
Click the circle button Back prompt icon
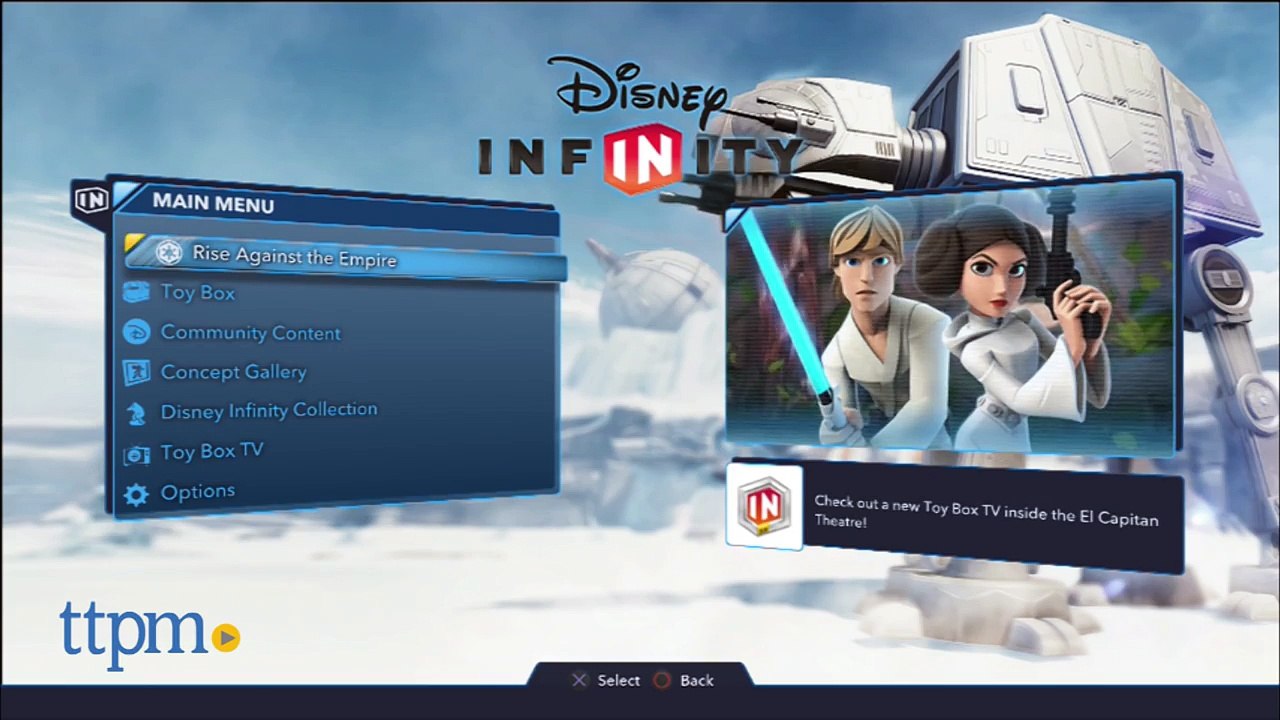tap(662, 680)
